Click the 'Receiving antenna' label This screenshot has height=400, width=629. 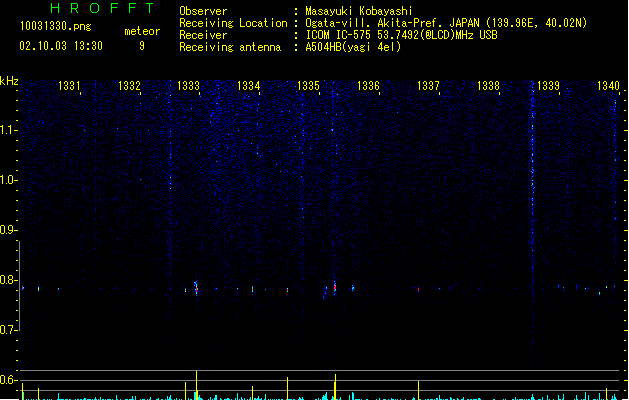230,47
